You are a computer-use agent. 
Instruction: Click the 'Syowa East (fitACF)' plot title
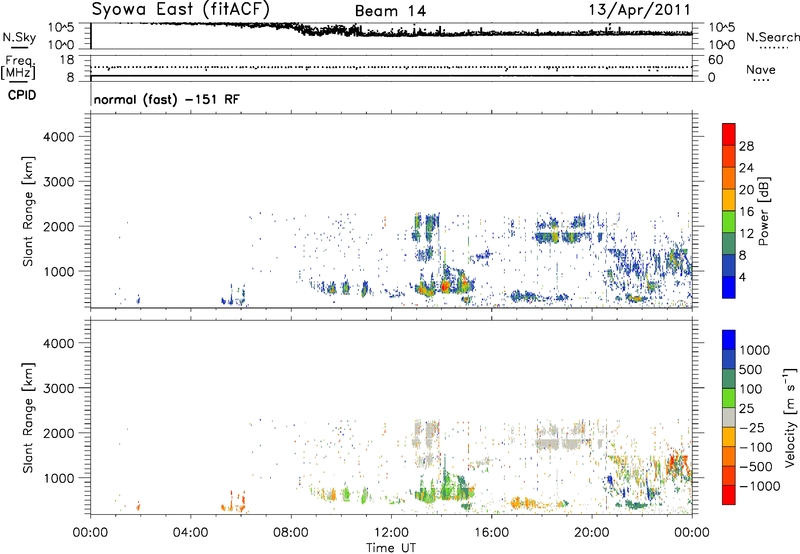(x=180, y=9)
